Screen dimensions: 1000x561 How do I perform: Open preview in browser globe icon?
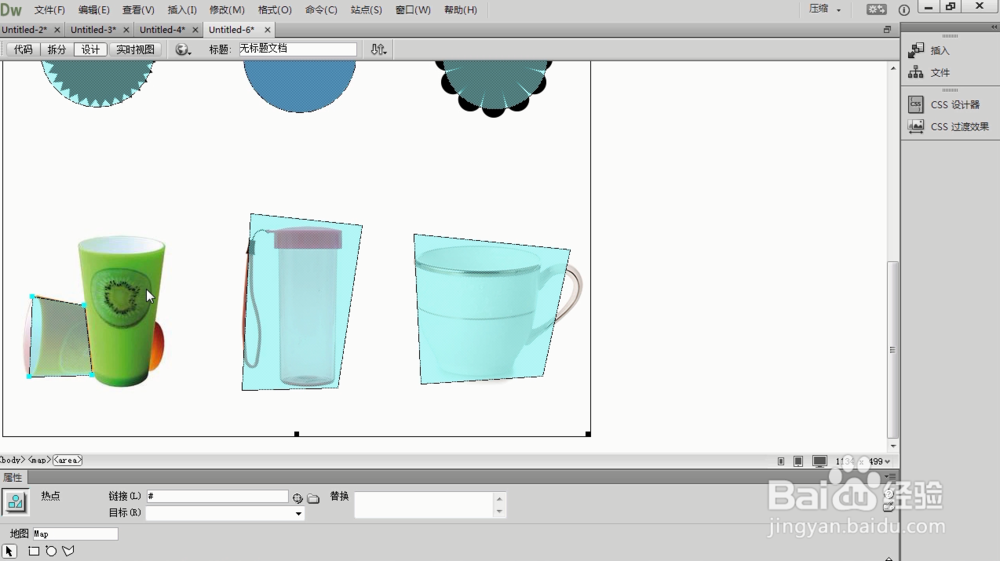(183, 49)
